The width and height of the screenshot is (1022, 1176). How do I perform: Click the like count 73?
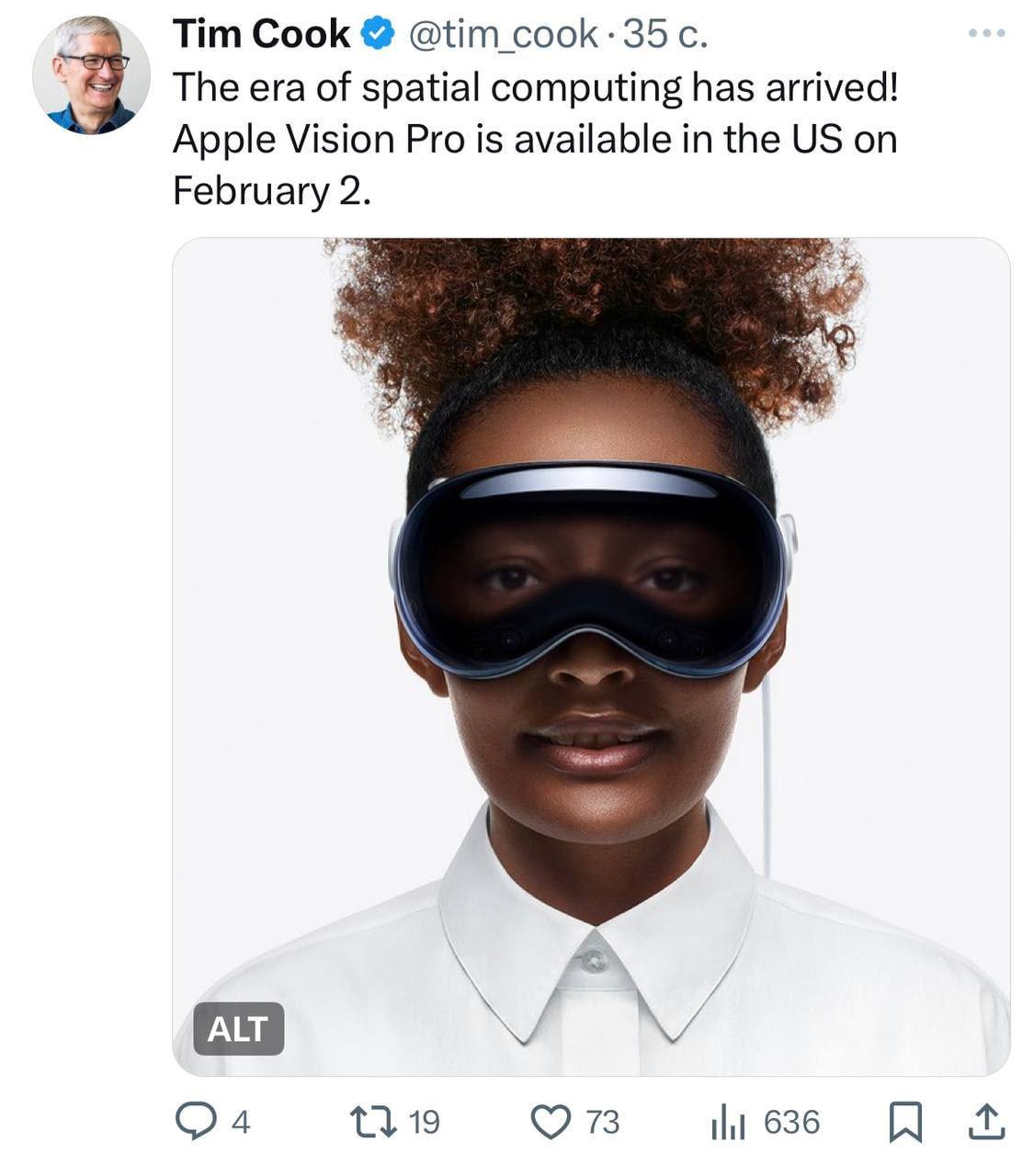(603, 1123)
